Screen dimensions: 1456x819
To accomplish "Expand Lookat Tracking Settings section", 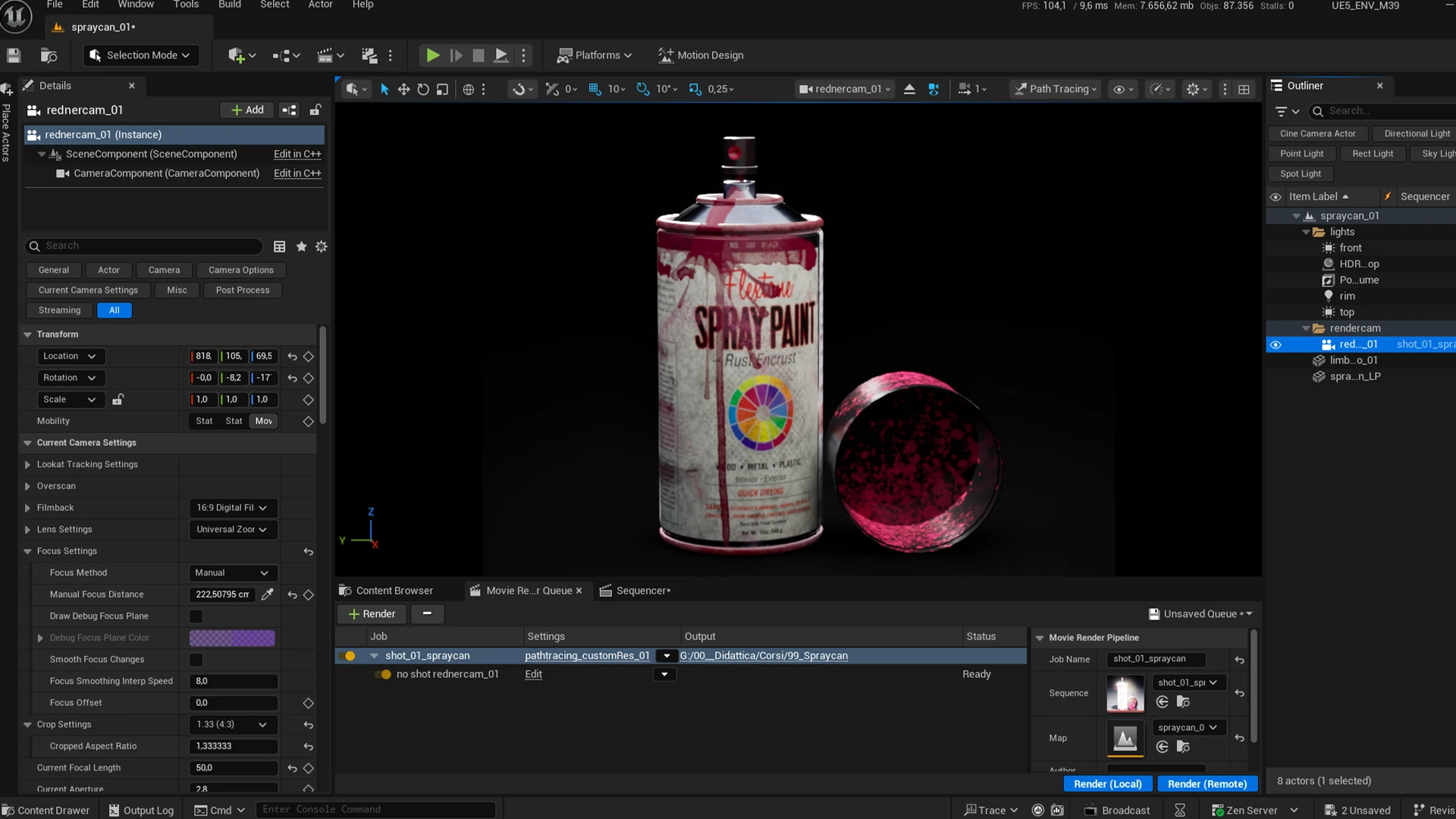I will [27, 465].
